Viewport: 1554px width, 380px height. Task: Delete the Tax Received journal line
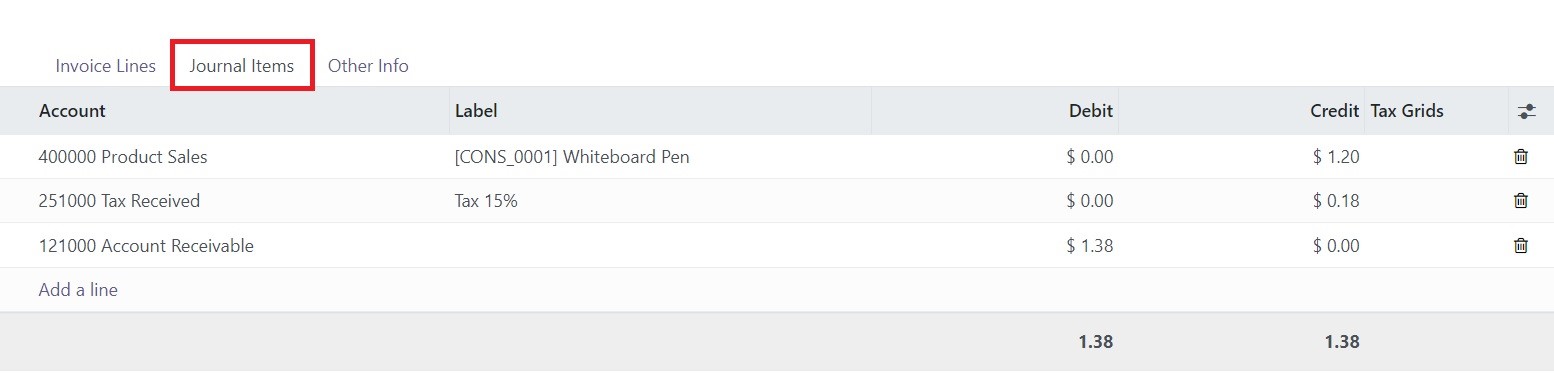1520,201
